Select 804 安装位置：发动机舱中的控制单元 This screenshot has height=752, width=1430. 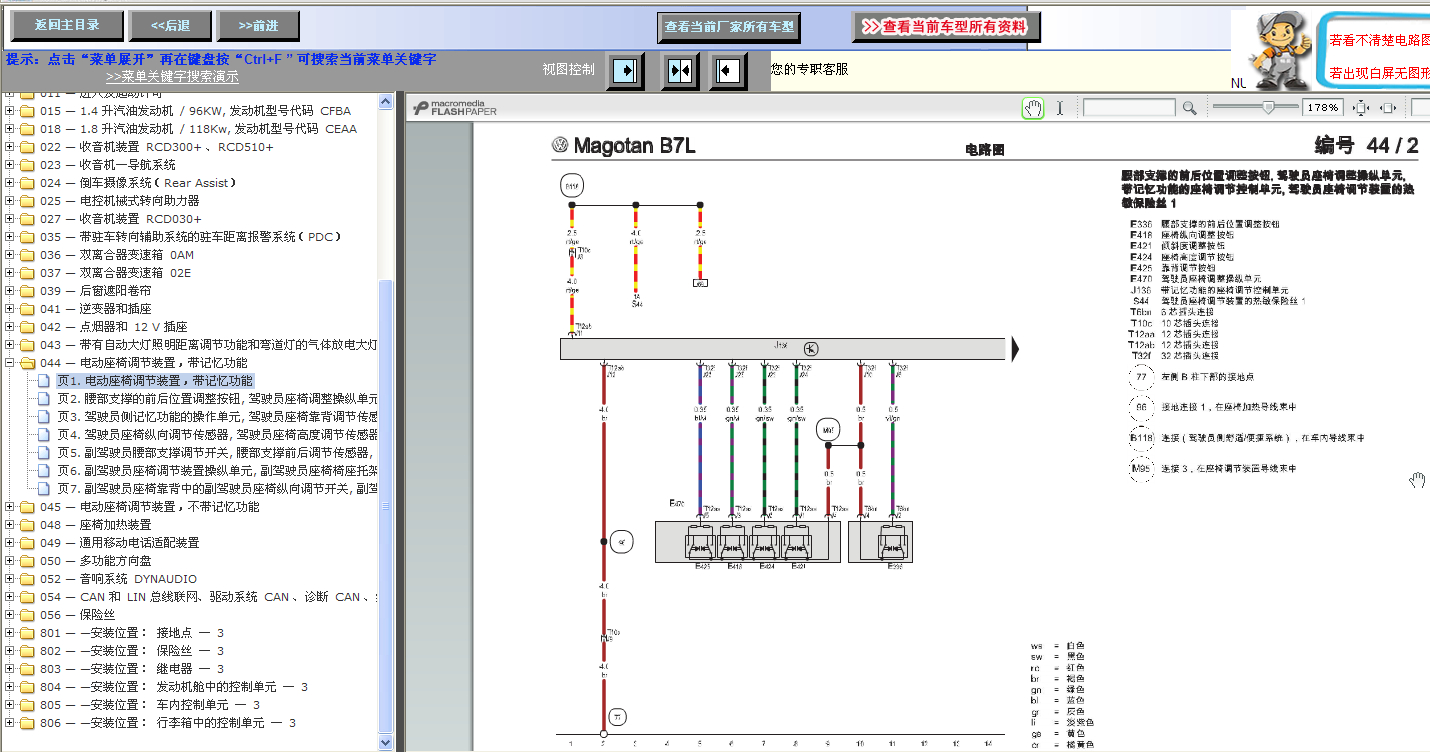pyautogui.click(x=174, y=687)
